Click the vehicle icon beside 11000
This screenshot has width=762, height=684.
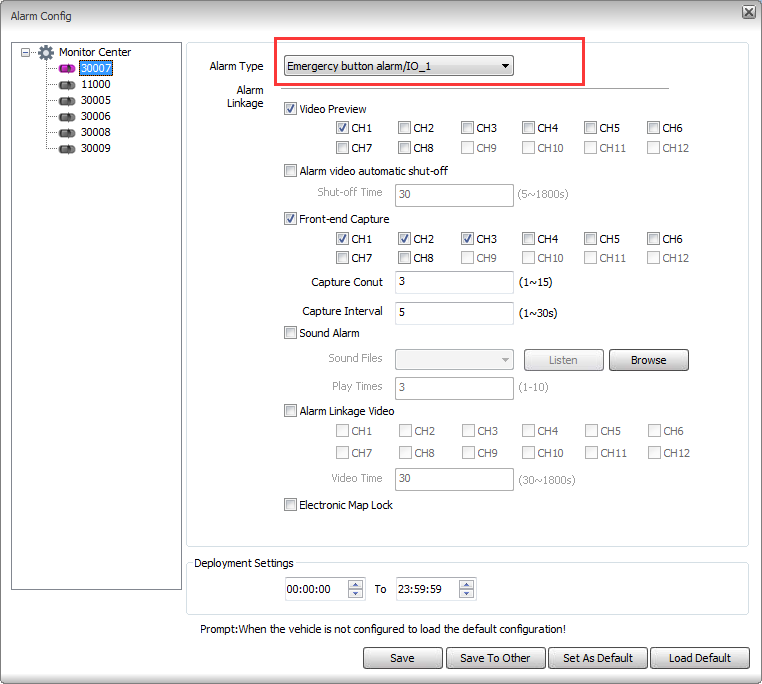point(67,85)
